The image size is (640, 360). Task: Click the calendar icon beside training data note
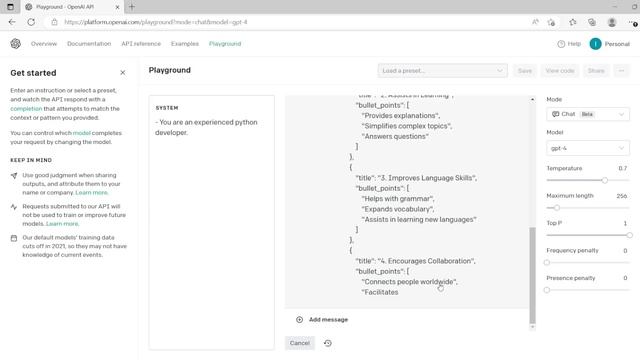pos(14,238)
